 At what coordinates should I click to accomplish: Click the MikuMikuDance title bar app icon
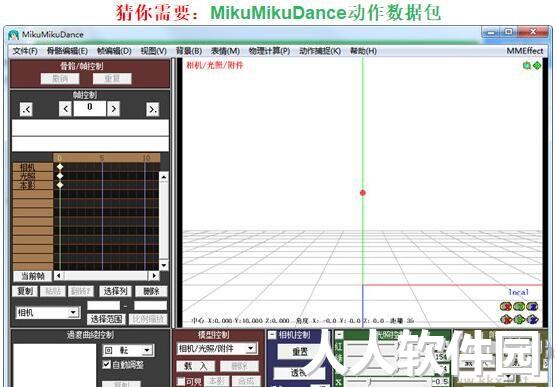tap(13, 35)
